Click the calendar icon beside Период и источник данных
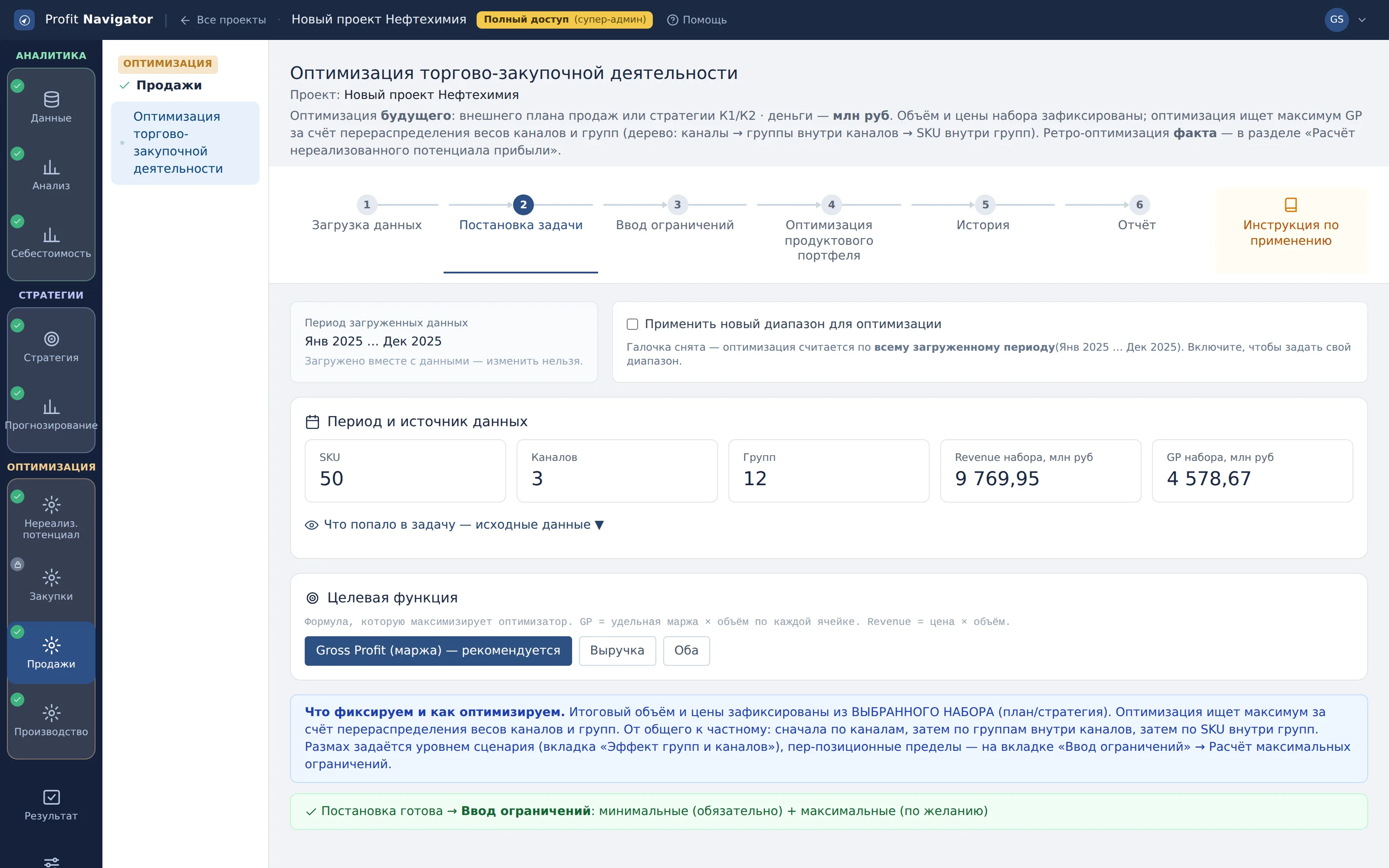 coord(312,422)
